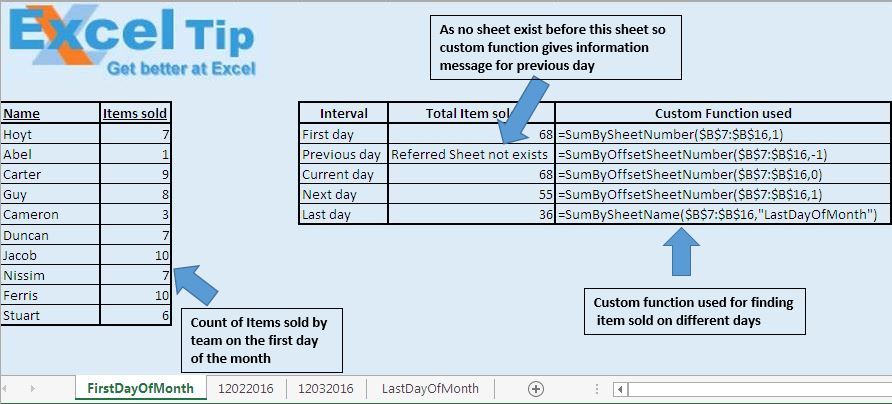Add a new sheet with plus icon
892x404 pixels.
tap(535, 389)
